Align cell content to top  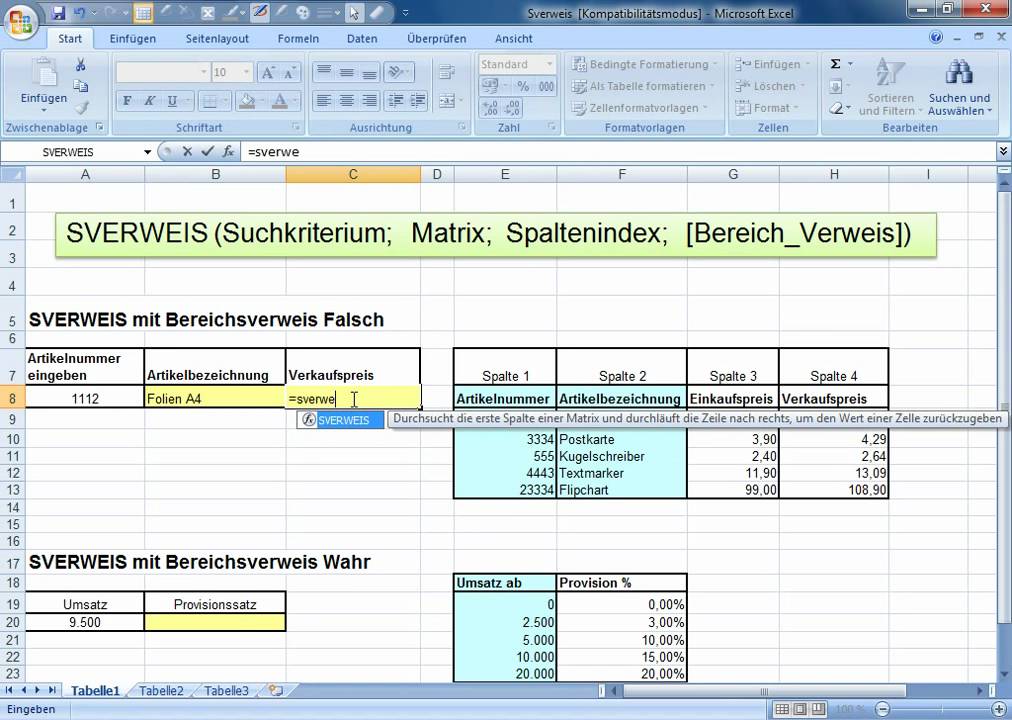(x=324, y=72)
